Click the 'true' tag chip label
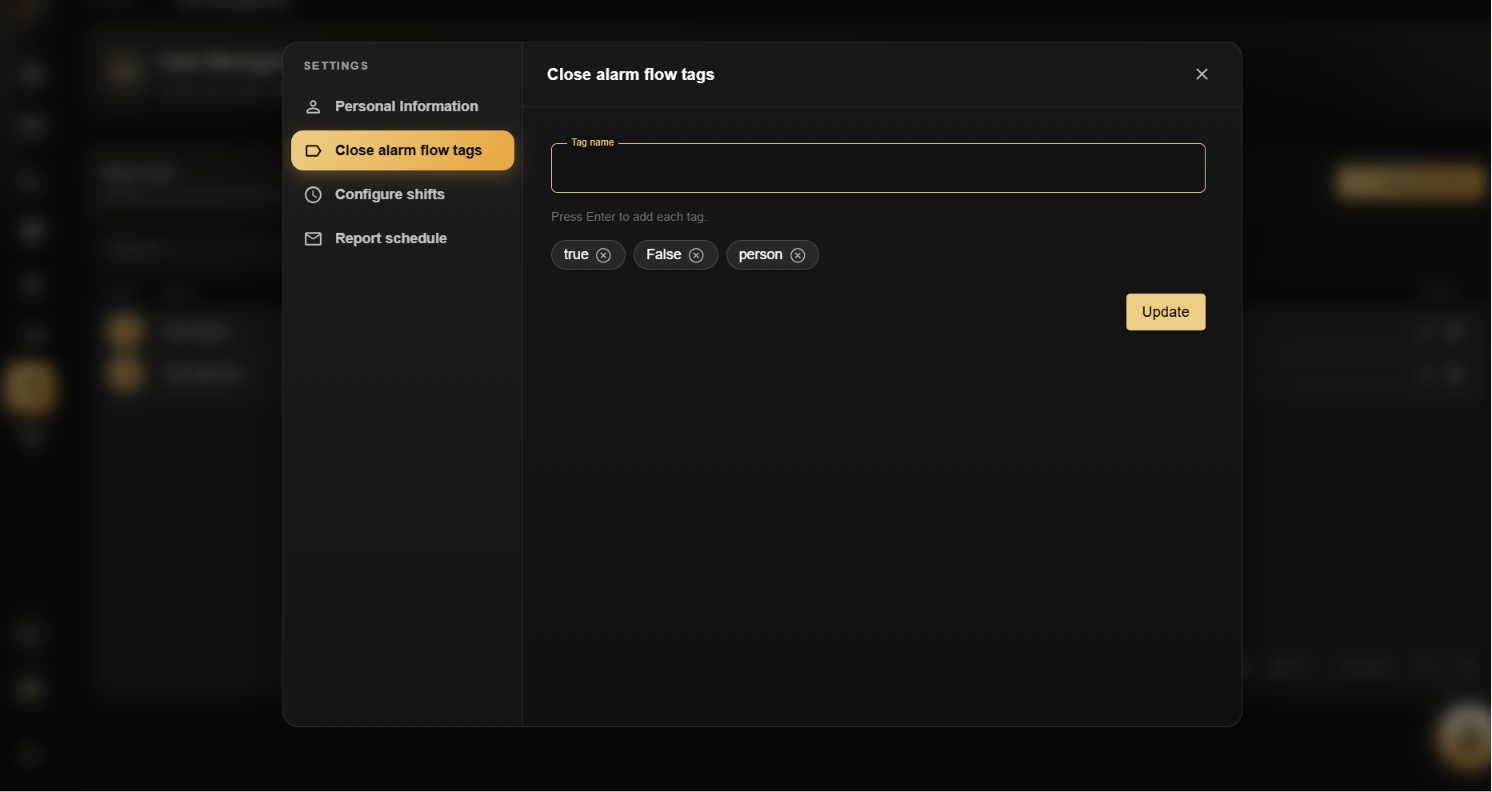The width and height of the screenshot is (1492, 792). (576, 255)
